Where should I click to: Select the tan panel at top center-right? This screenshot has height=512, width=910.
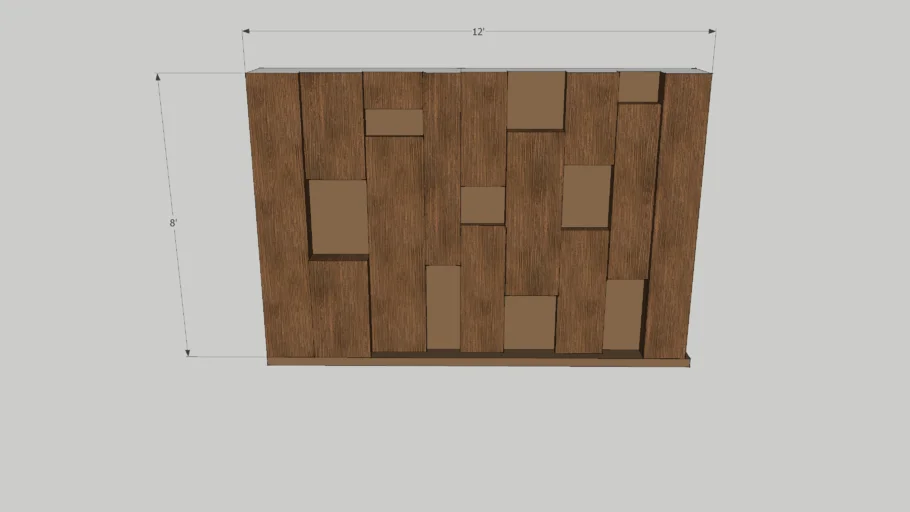[x=536, y=100]
